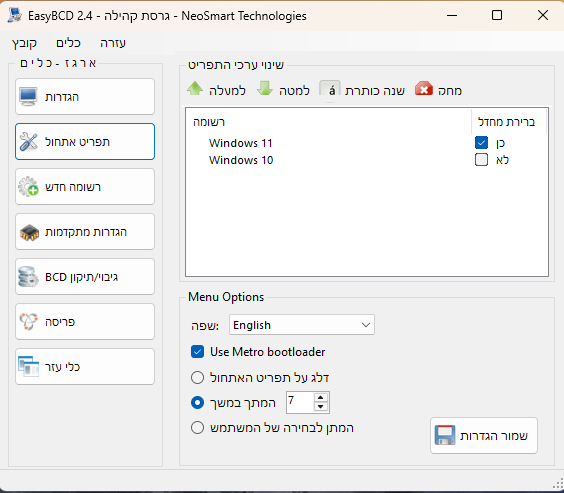This screenshot has height=493, width=564.
Task: Click the green down arrow icon למטה
Action: [265, 89]
